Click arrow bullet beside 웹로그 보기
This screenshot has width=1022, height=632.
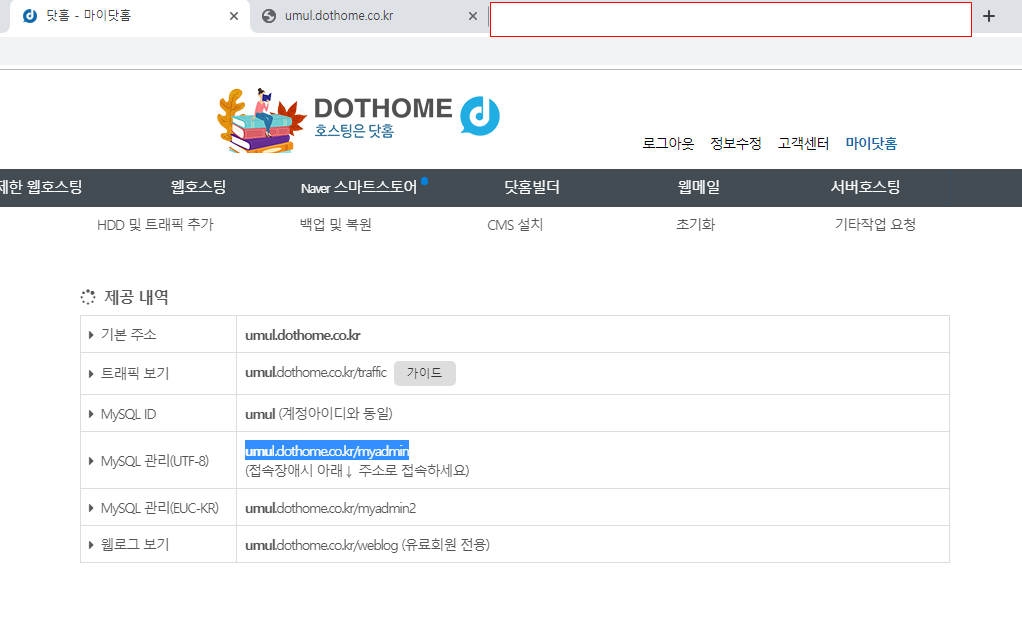[91, 545]
